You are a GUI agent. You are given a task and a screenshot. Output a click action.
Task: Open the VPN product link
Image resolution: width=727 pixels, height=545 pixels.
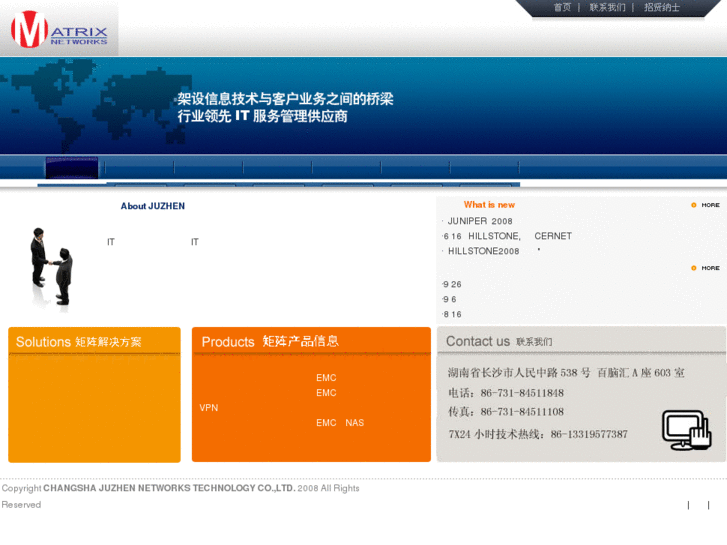pos(209,408)
